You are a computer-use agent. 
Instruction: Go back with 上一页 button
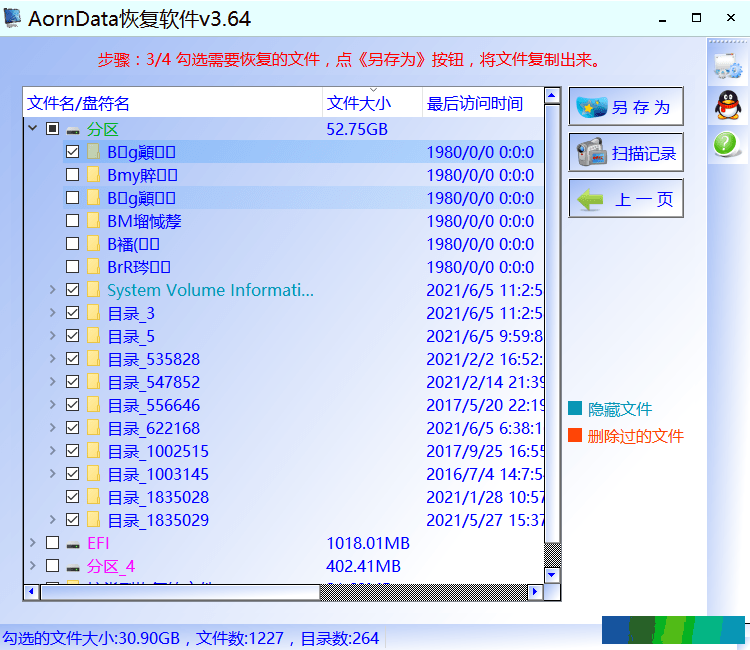(626, 198)
